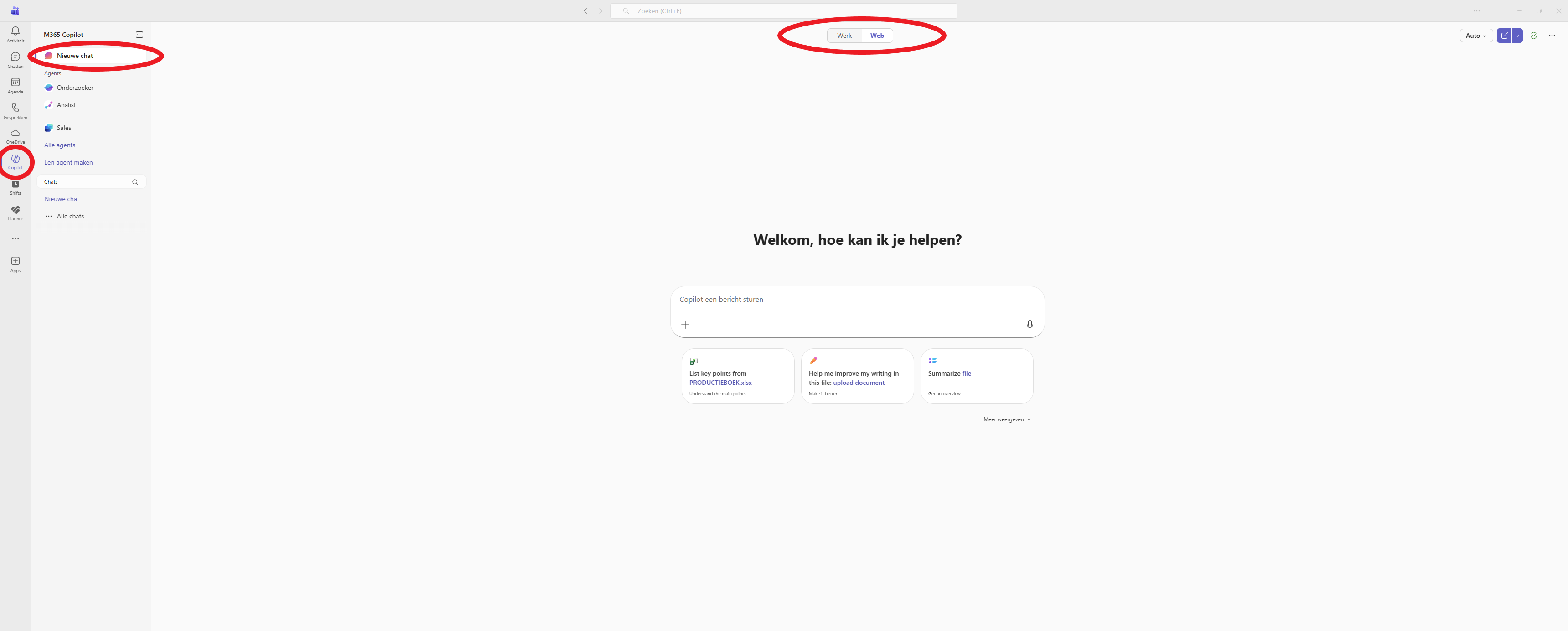Click the green shield protection icon
1568x631 pixels.
coord(1534,35)
